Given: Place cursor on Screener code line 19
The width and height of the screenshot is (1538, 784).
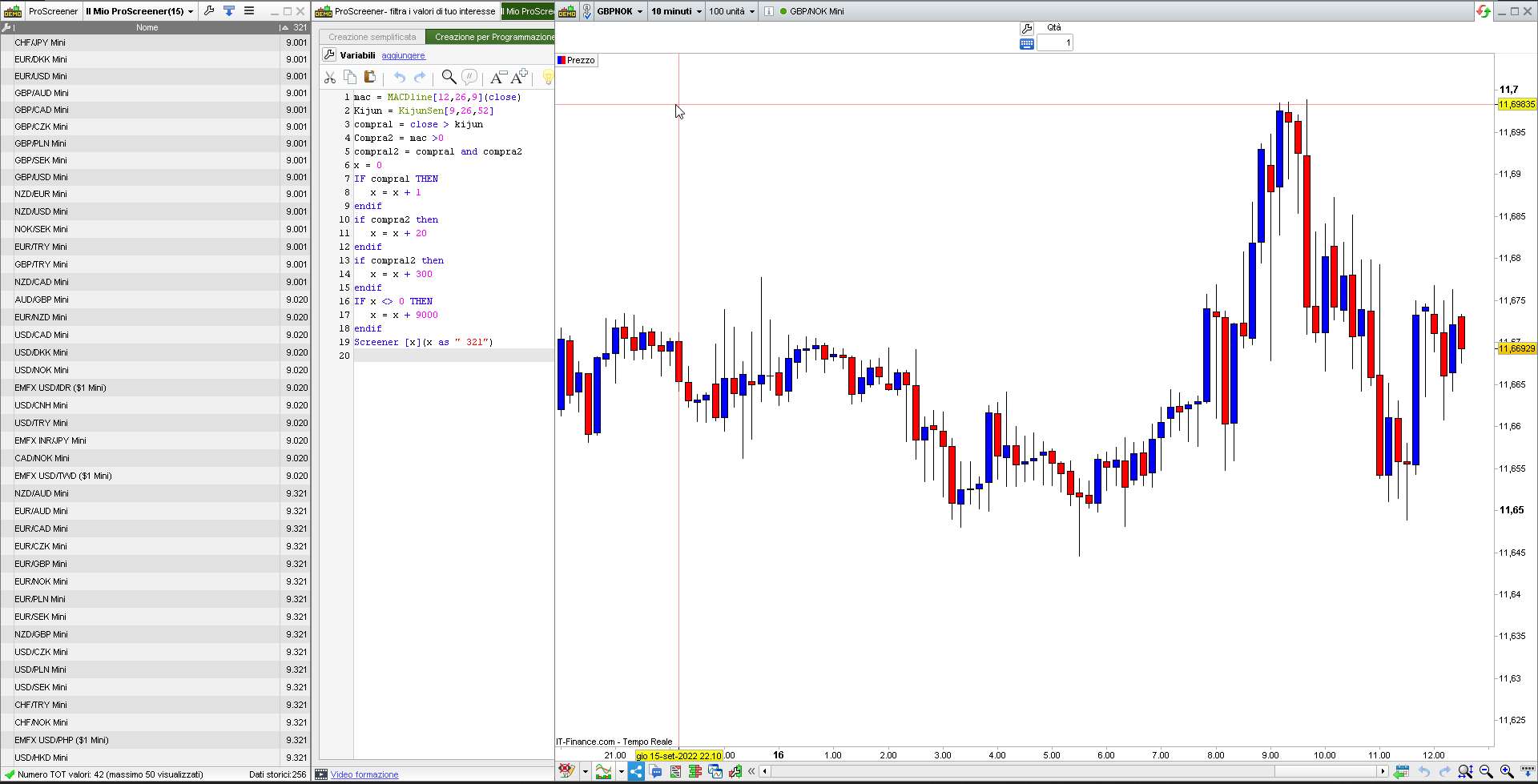Looking at the screenshot, I should point(424,342).
